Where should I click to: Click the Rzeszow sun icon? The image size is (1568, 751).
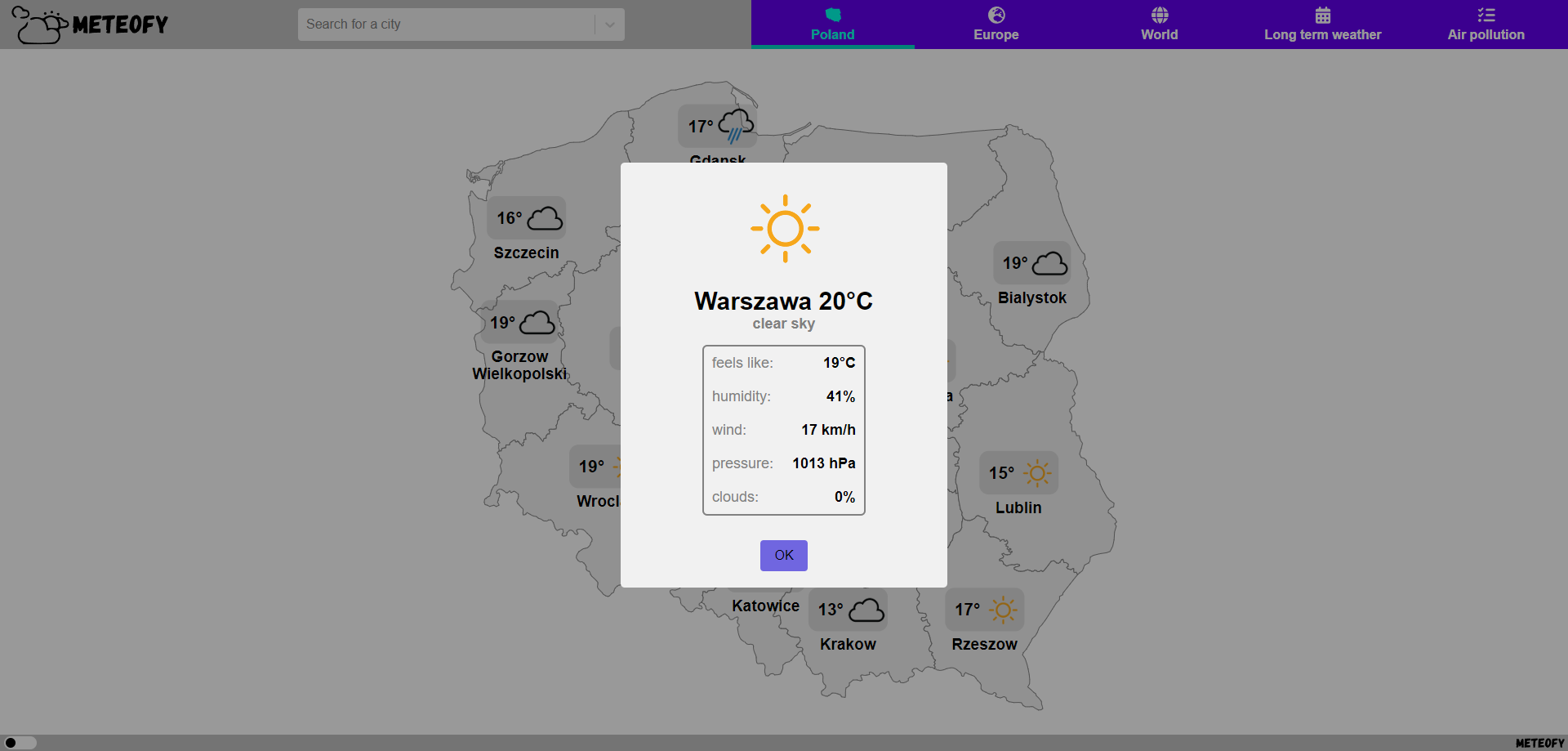pos(1003,610)
